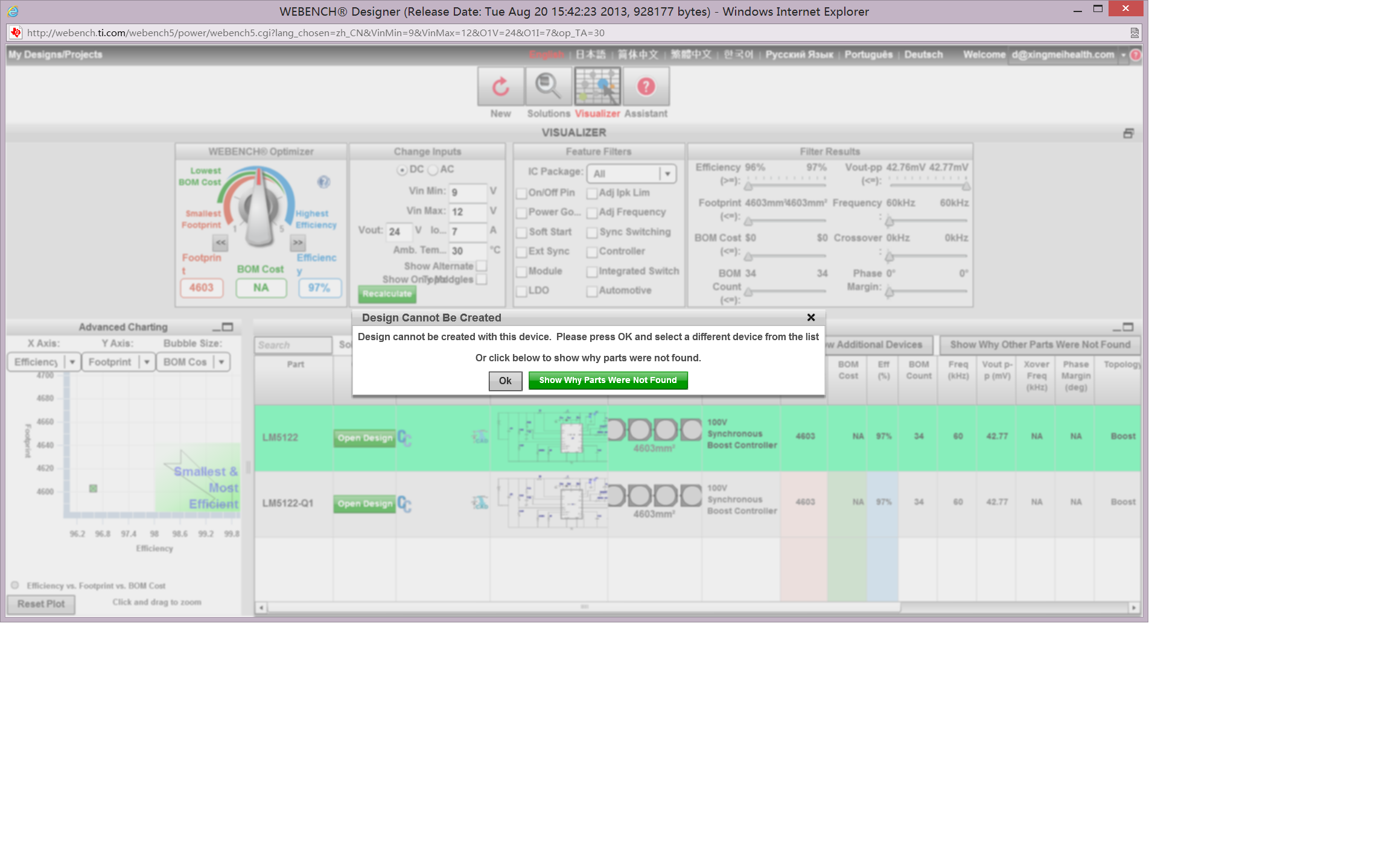Image resolution: width=1400 pixels, height=854 pixels.
Task: Click the optimizer help question icon
Action: click(x=323, y=182)
